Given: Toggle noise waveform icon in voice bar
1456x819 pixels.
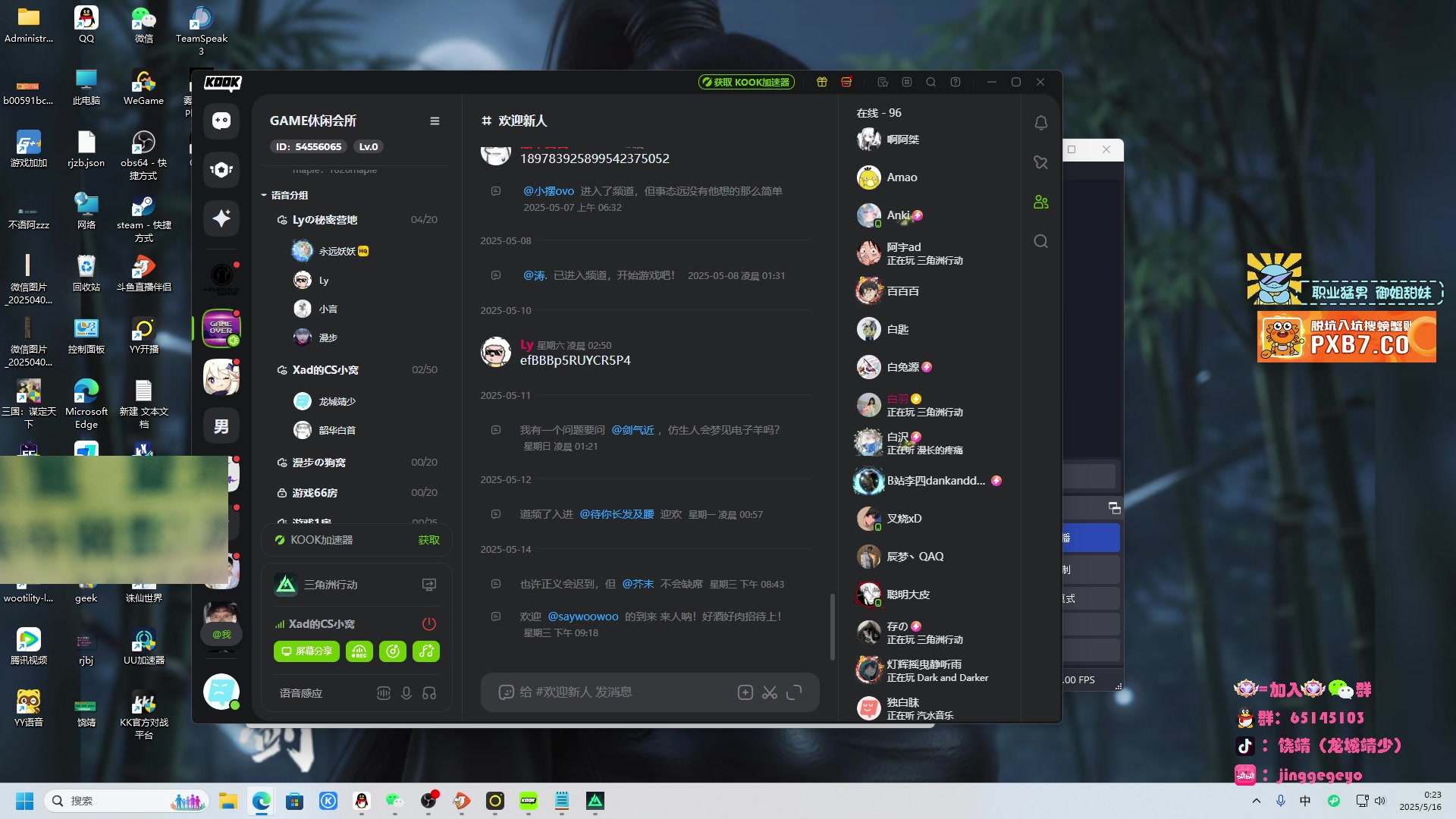Looking at the screenshot, I should (384, 693).
